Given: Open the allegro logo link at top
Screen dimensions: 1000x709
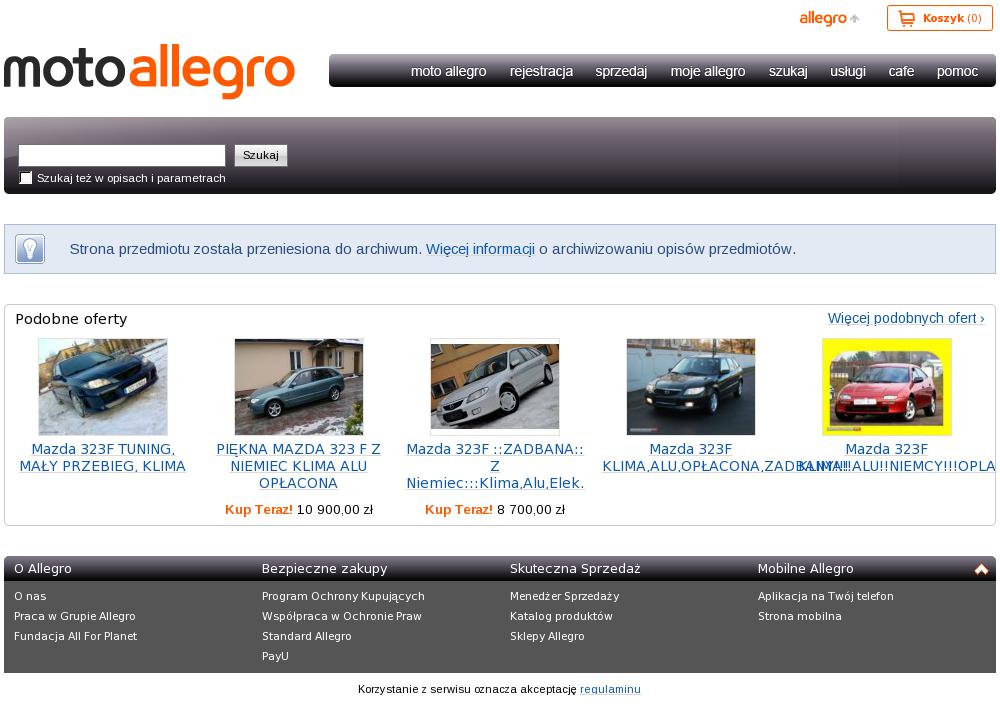Looking at the screenshot, I should tap(829, 18).
